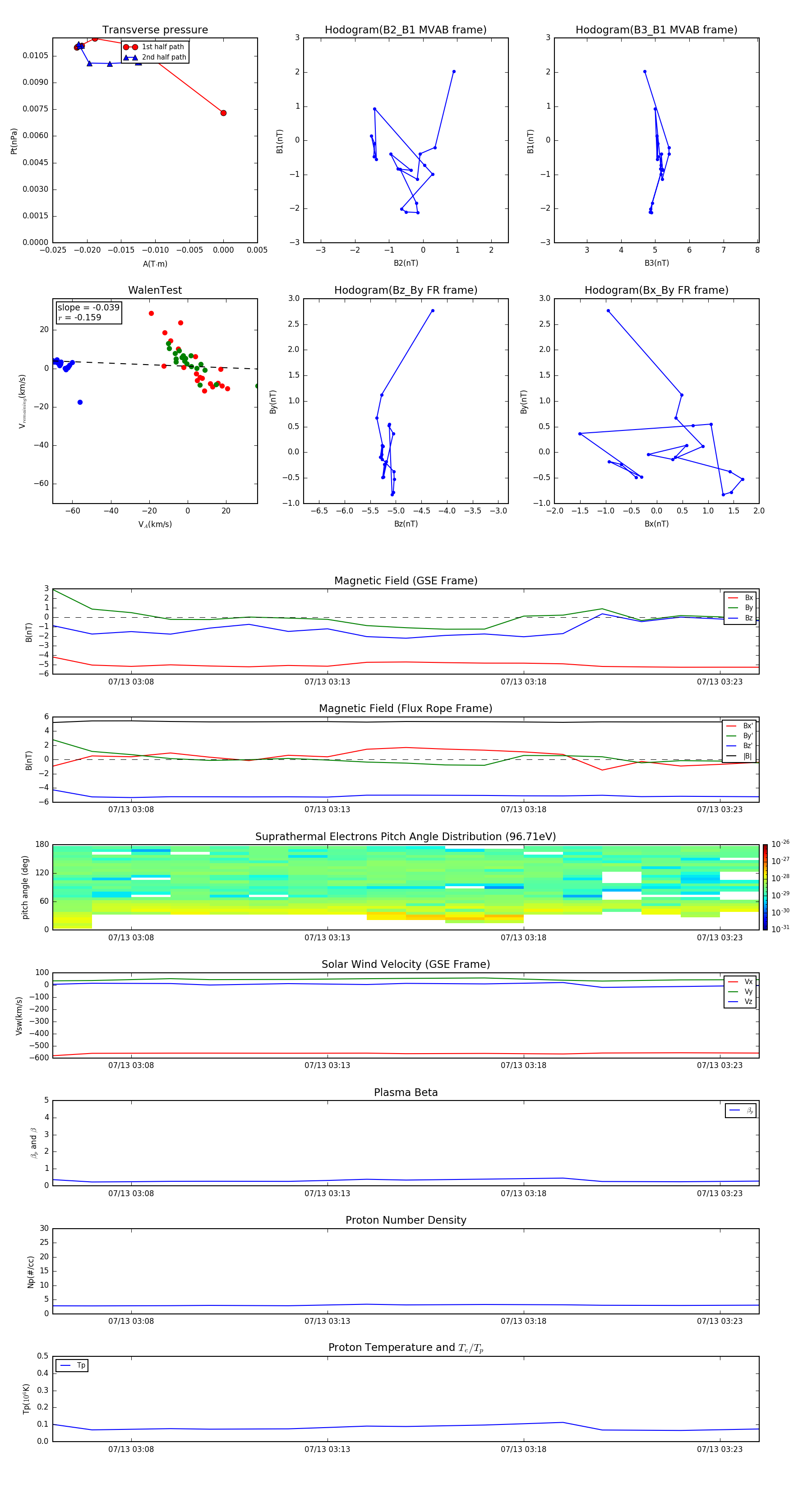Click top point of Bz_By hodogram curve
This screenshot has height=1489, width=812.
point(432,311)
